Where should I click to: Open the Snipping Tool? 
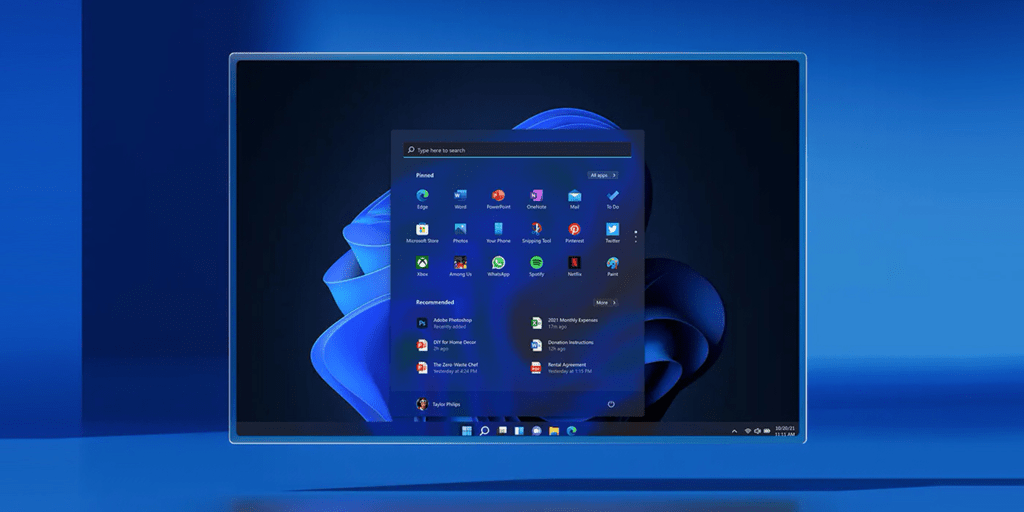click(536, 232)
